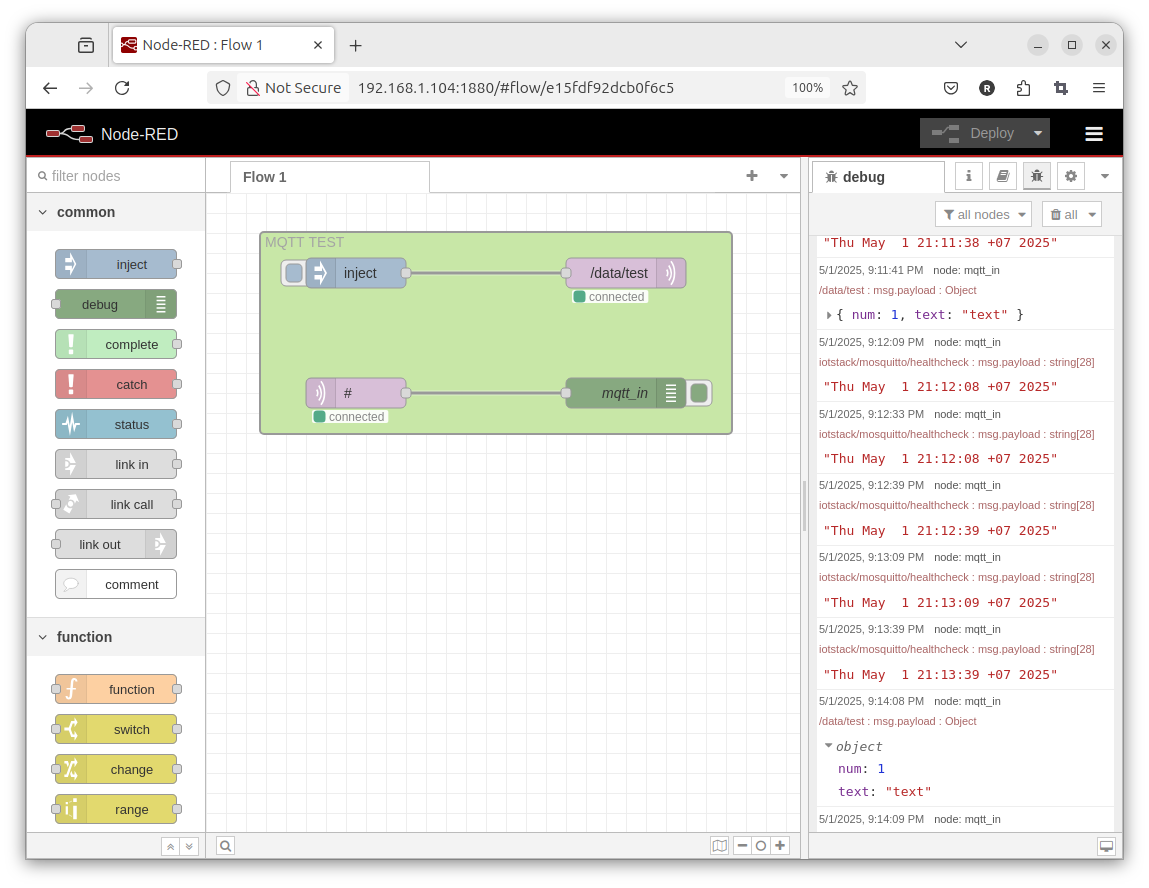Select the /data/test mqtt out node
This screenshot has width=1149, height=888.
click(626, 273)
